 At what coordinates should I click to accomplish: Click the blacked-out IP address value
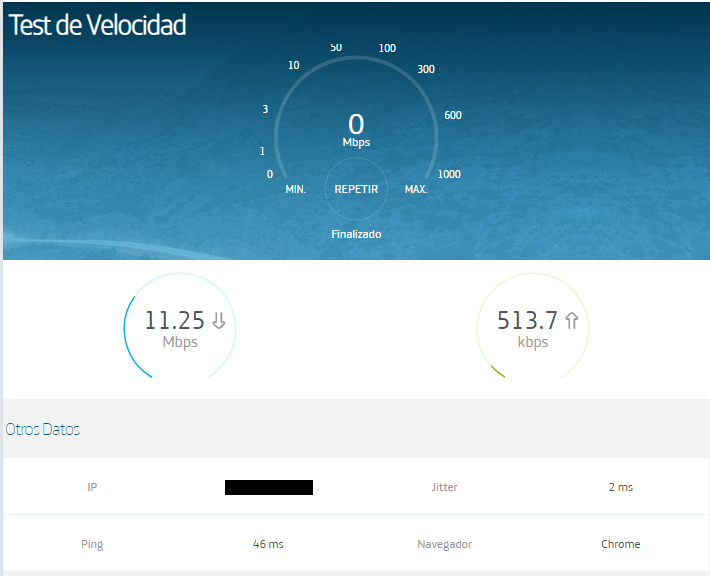(x=269, y=488)
